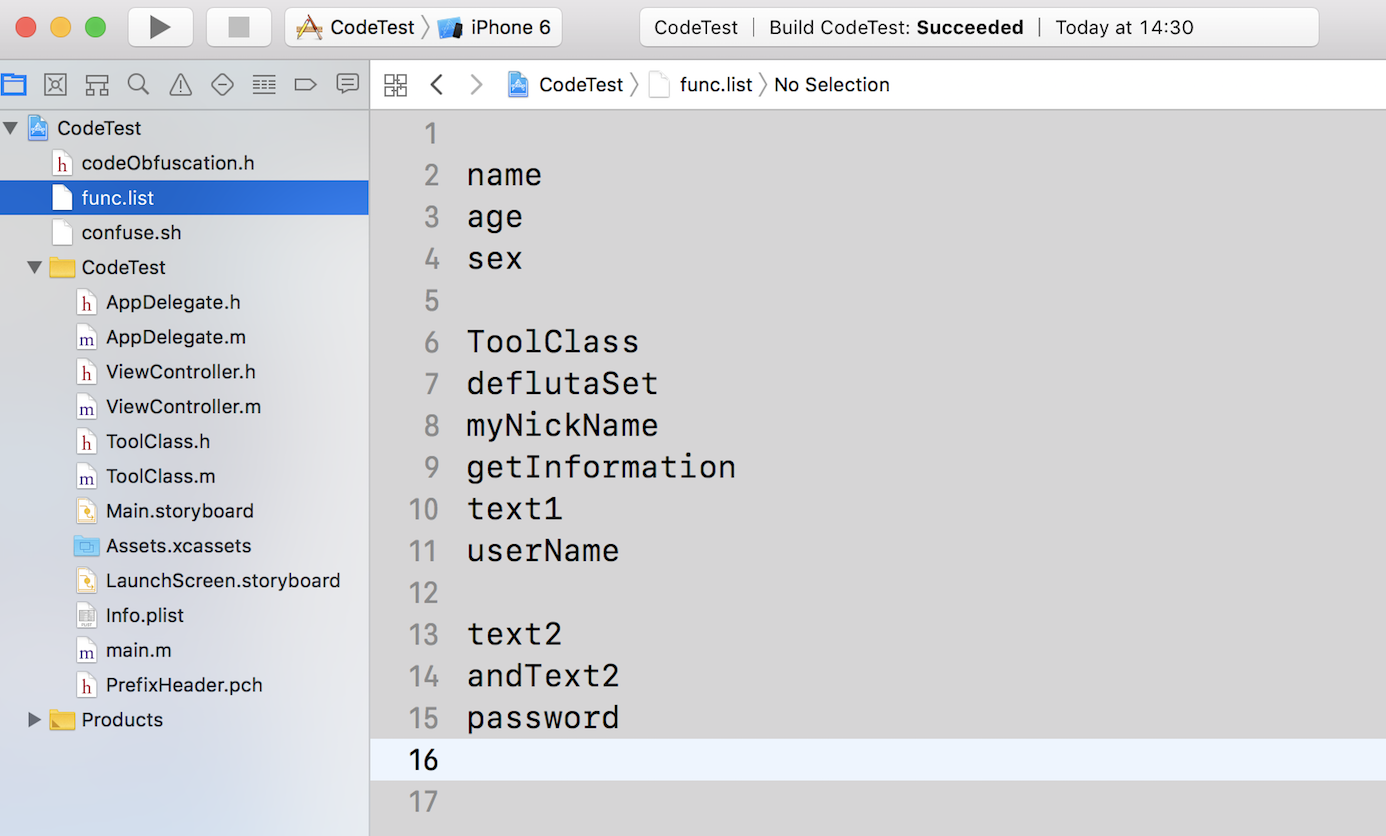Show the Issue navigator warning icon
Viewport: 1386px width, 836px height.
tap(180, 85)
